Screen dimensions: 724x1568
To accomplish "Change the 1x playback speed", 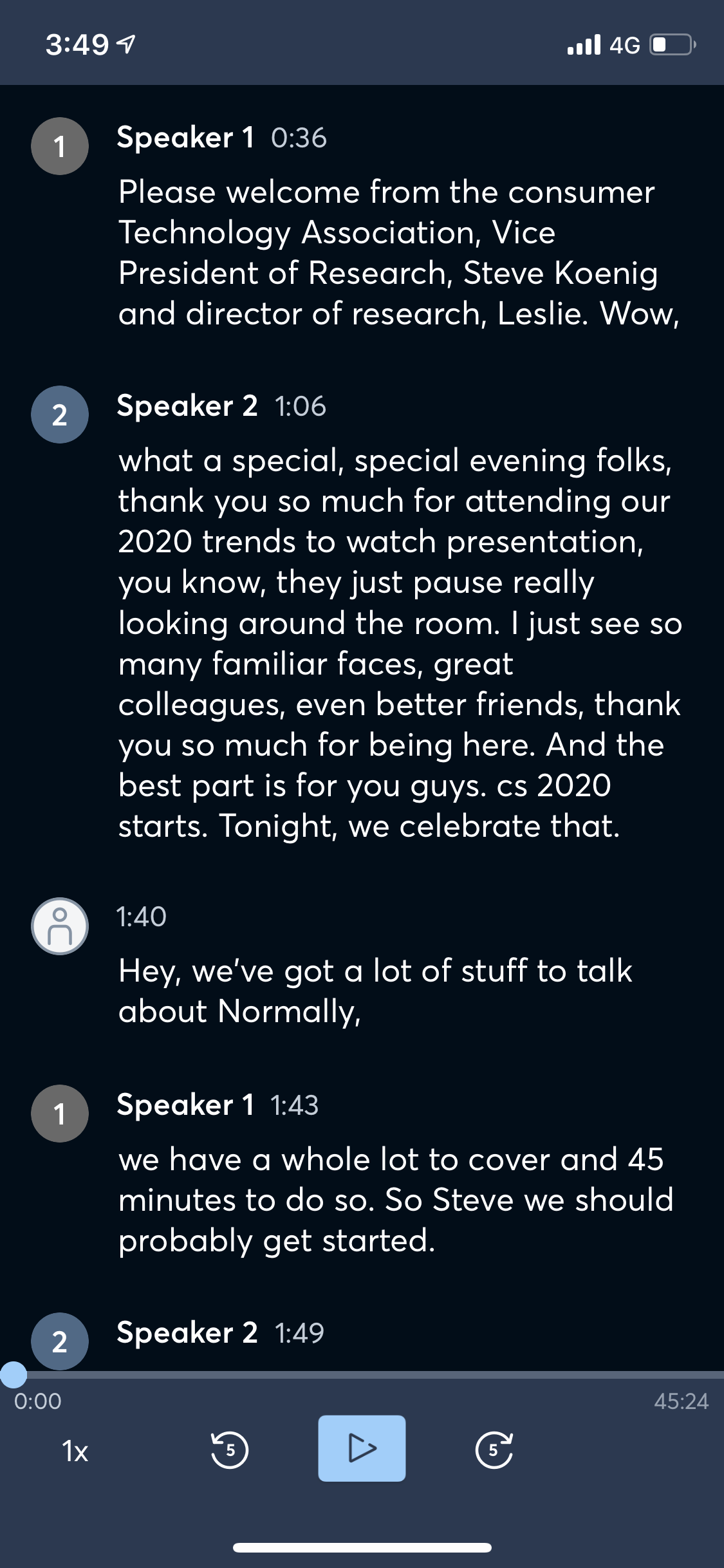I will (75, 1451).
